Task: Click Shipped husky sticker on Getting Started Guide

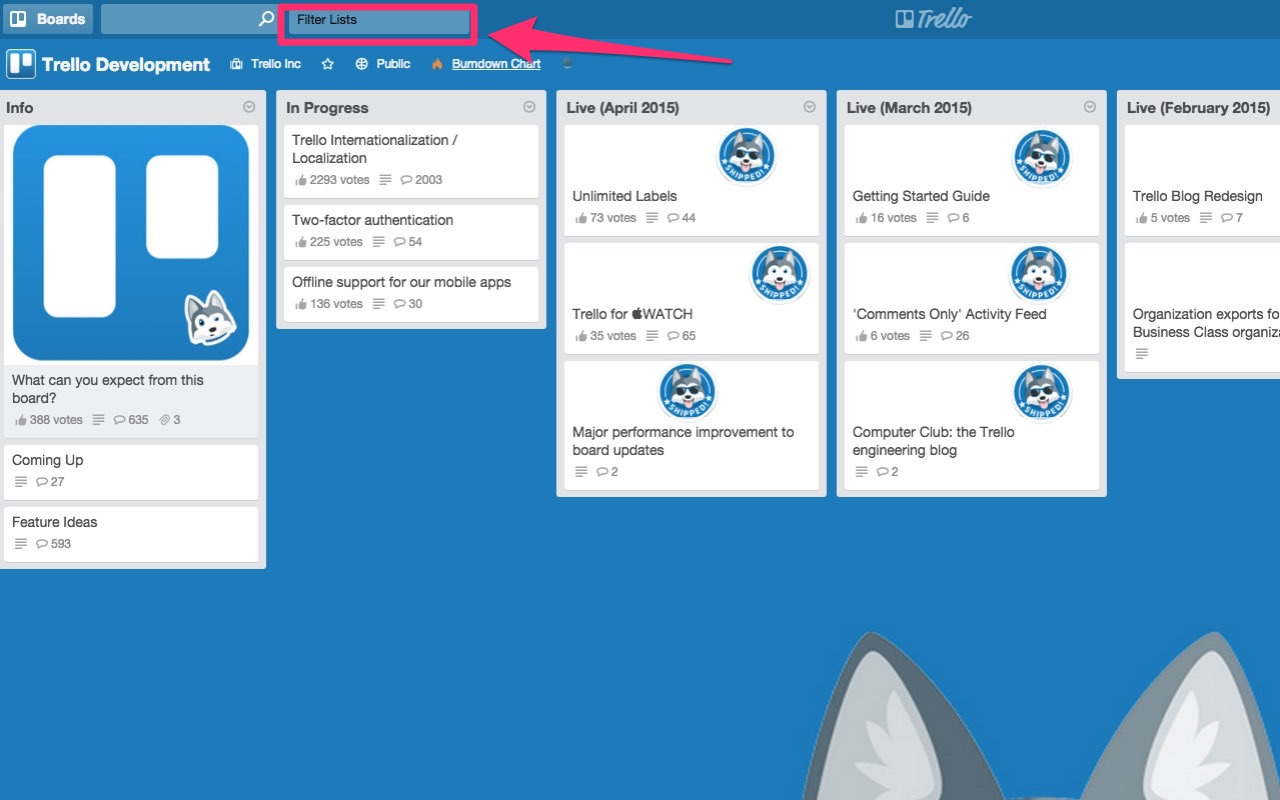Action: pyautogui.click(x=1042, y=158)
